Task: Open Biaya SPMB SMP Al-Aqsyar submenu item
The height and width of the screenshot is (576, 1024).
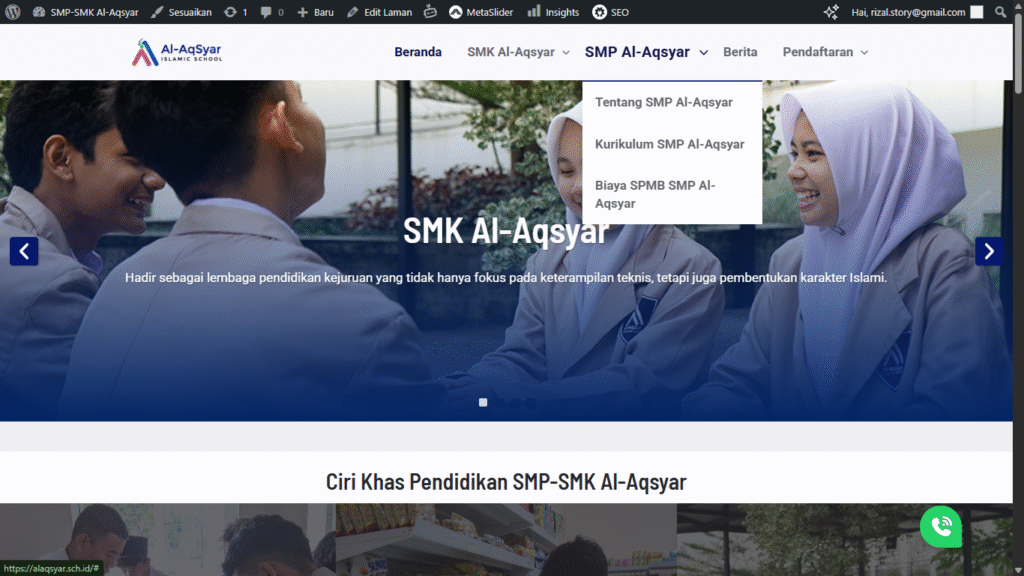Action: click(x=655, y=194)
